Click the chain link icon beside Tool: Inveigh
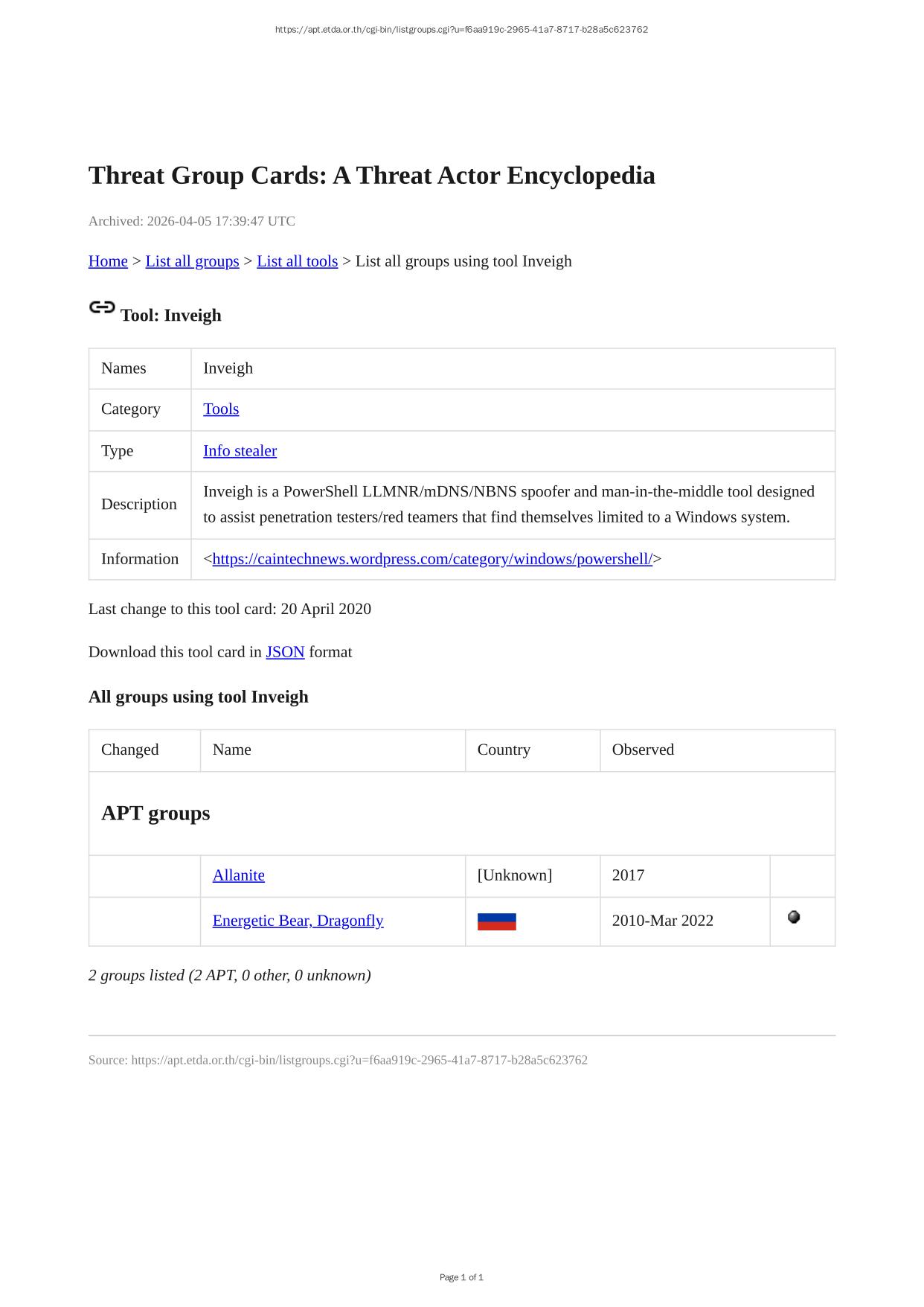 (x=102, y=307)
